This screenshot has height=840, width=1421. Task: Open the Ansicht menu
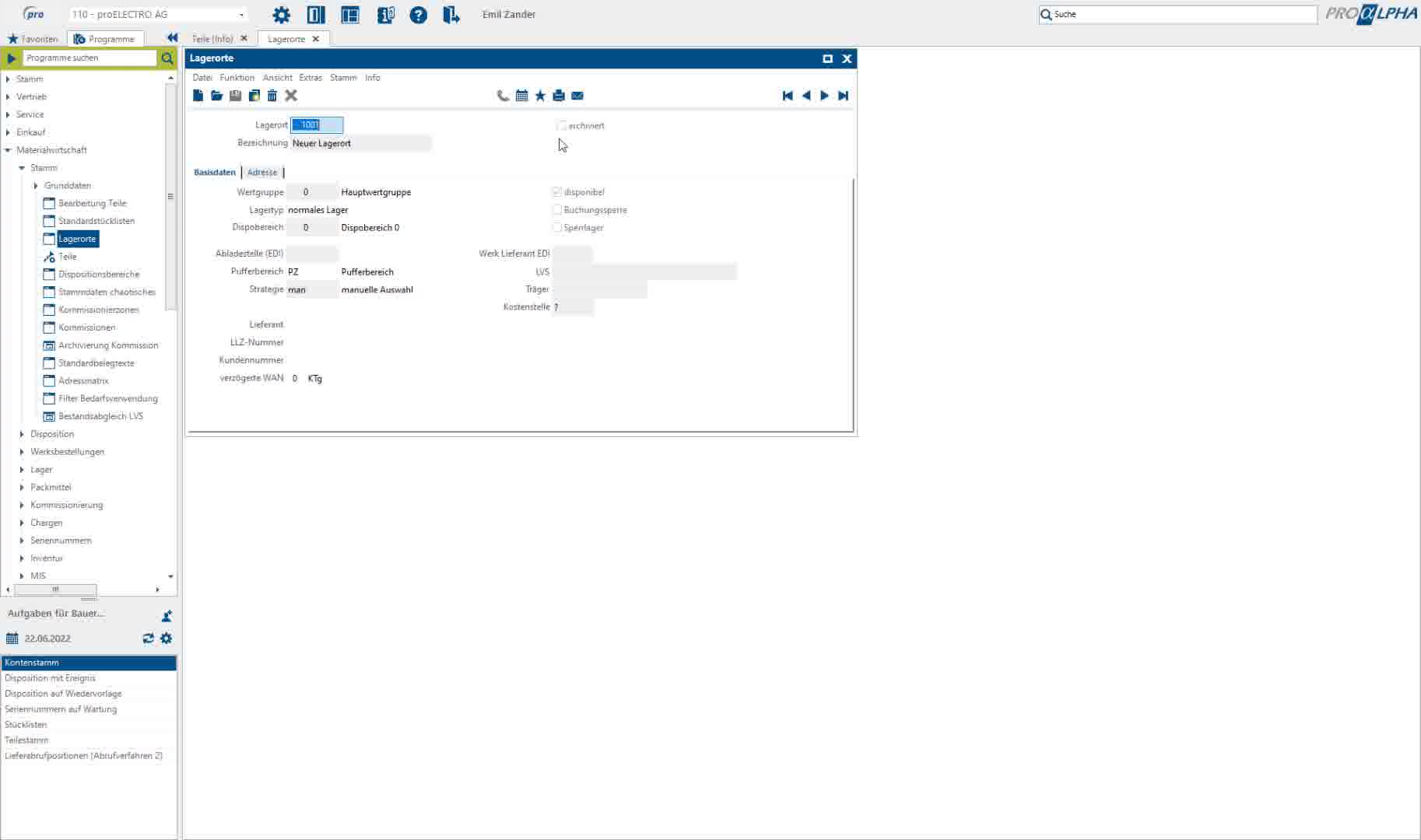point(278,78)
